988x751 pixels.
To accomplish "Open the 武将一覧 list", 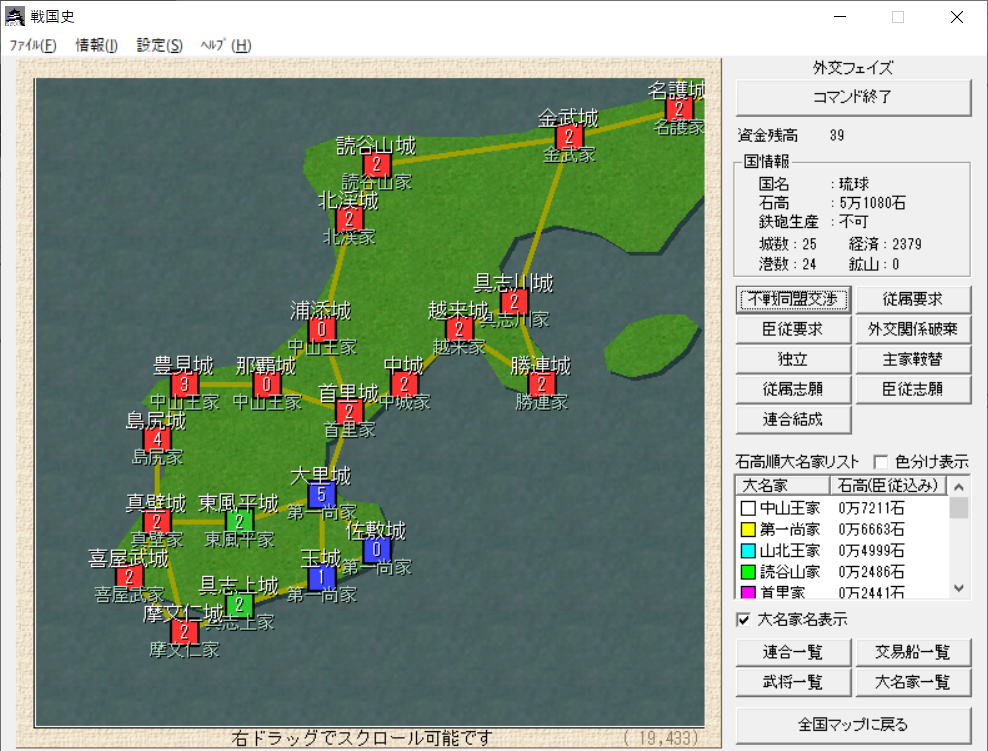I will click(793, 683).
